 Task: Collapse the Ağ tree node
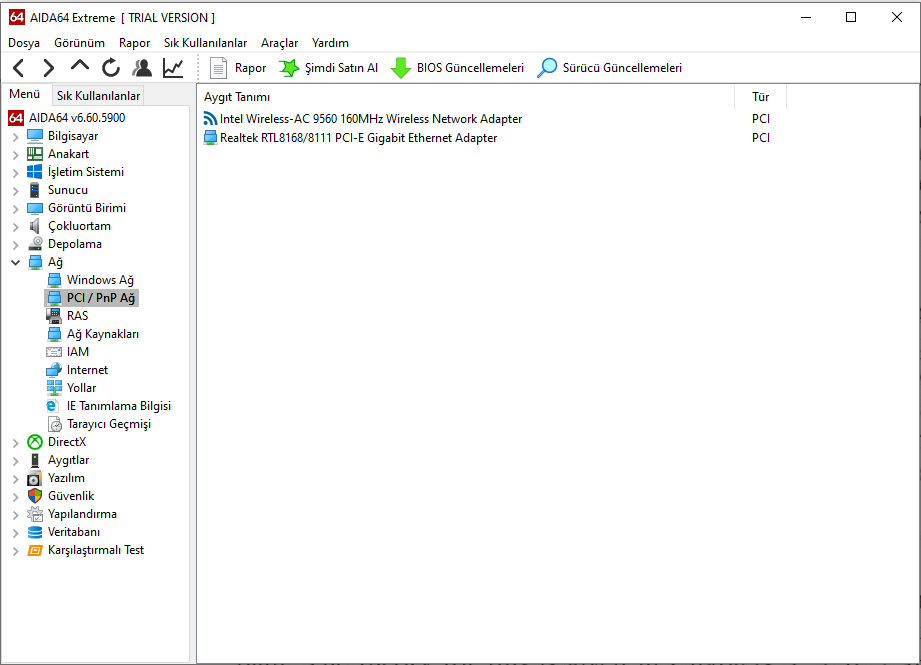click(x=15, y=263)
